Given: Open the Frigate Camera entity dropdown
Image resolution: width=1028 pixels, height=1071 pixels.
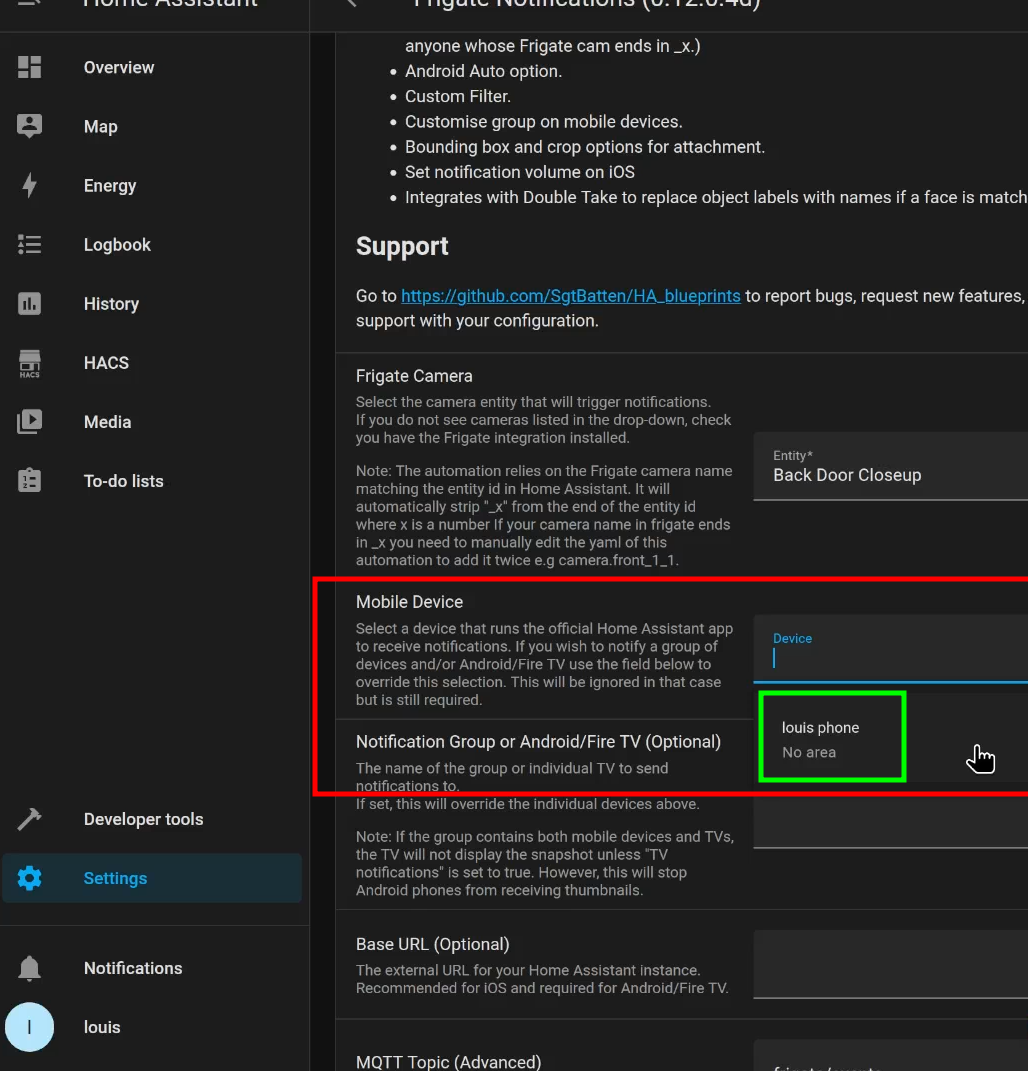Looking at the screenshot, I should (x=891, y=467).
